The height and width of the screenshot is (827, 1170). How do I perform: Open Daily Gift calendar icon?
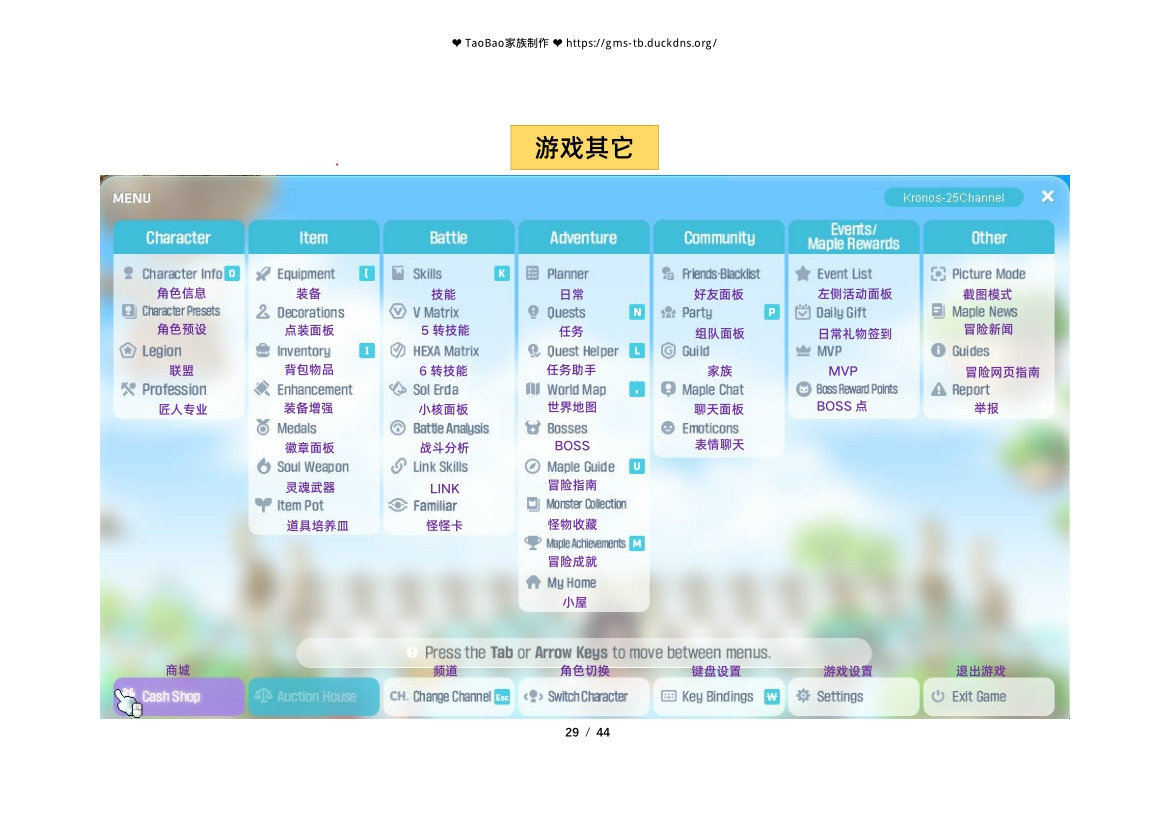(x=802, y=312)
